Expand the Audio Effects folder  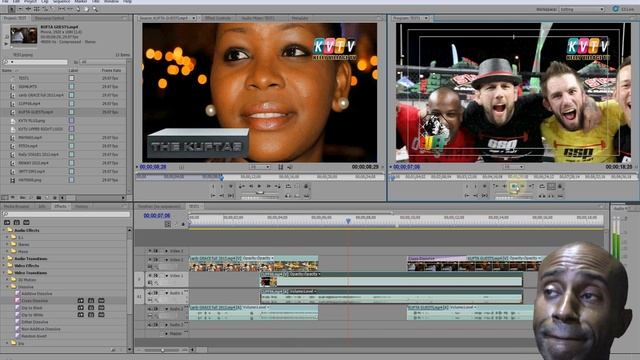point(4,230)
